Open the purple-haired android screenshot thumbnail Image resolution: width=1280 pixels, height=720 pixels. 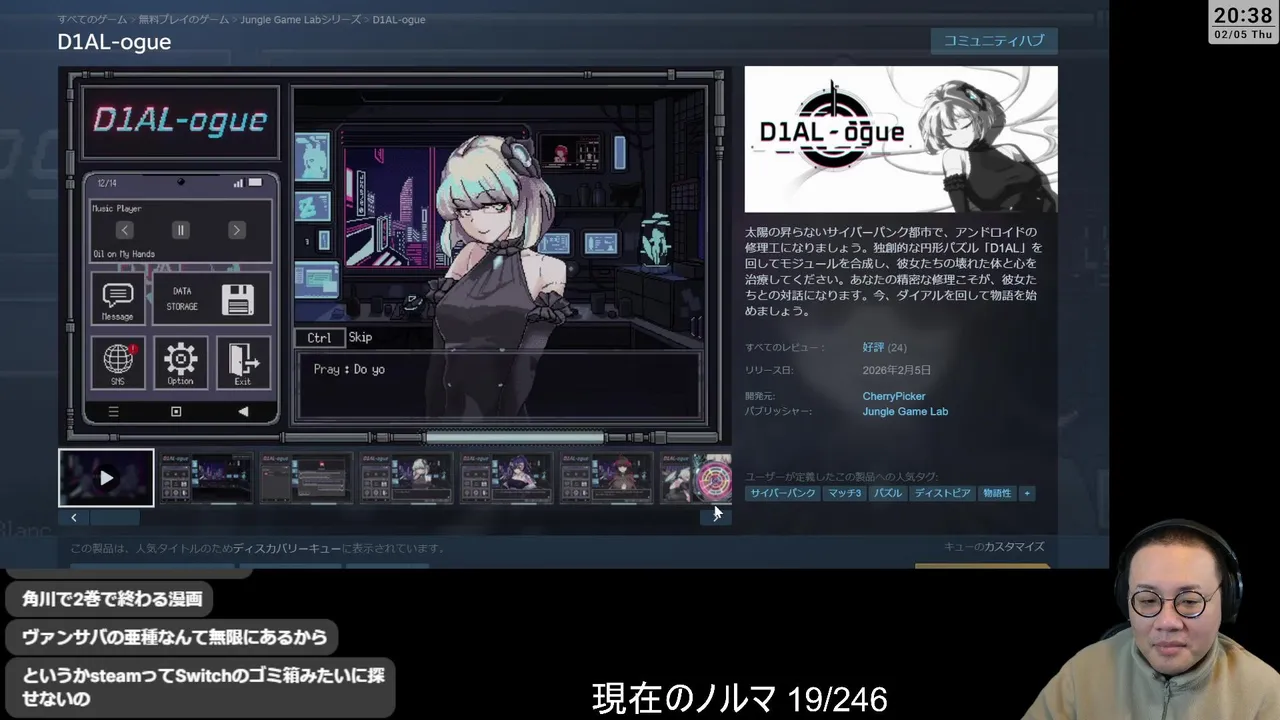pos(506,478)
